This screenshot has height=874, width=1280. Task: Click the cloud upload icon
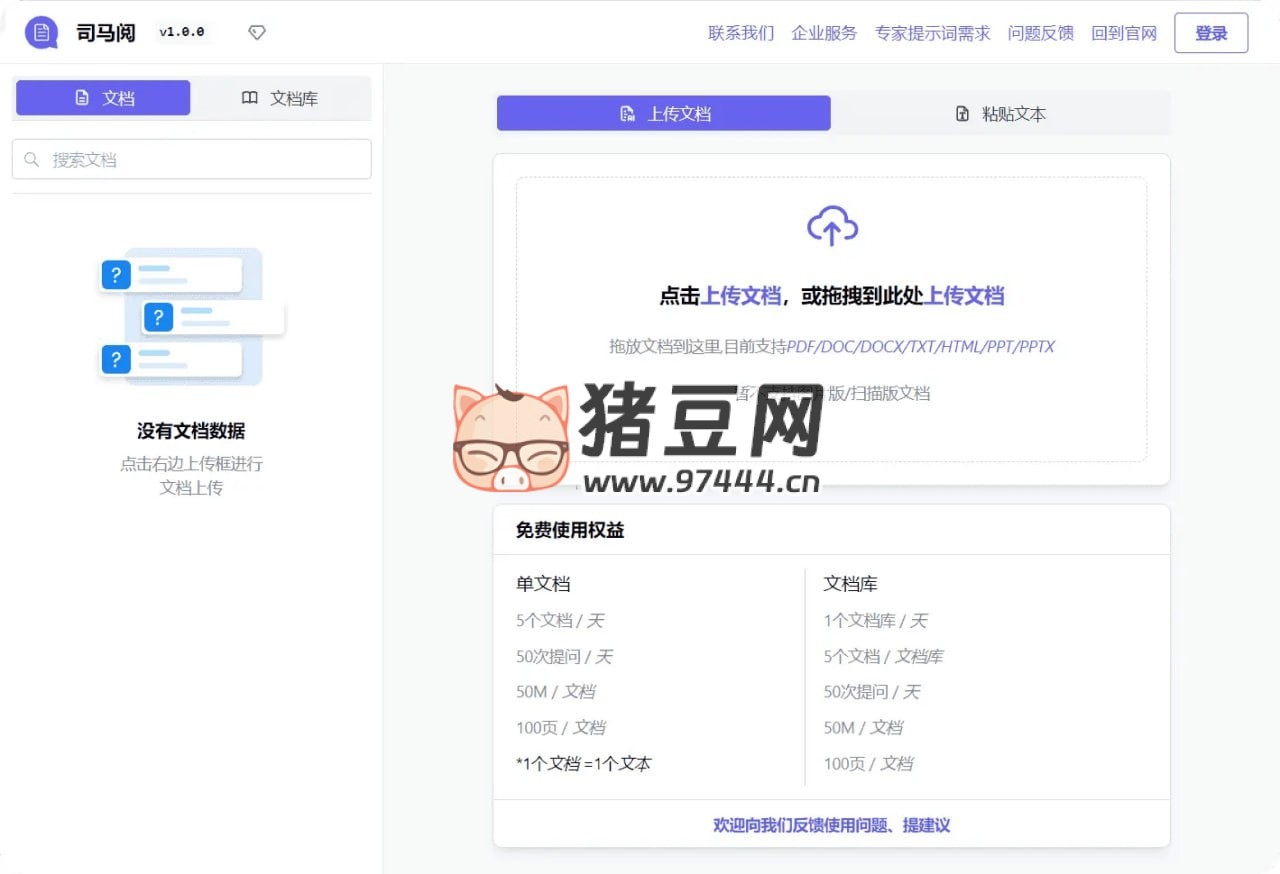point(832,225)
